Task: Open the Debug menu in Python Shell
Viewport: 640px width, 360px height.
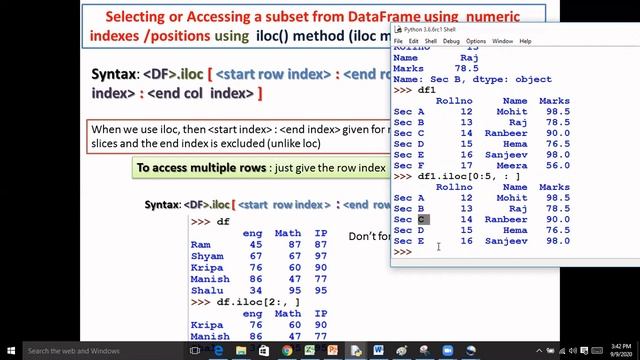Action: tap(451, 41)
